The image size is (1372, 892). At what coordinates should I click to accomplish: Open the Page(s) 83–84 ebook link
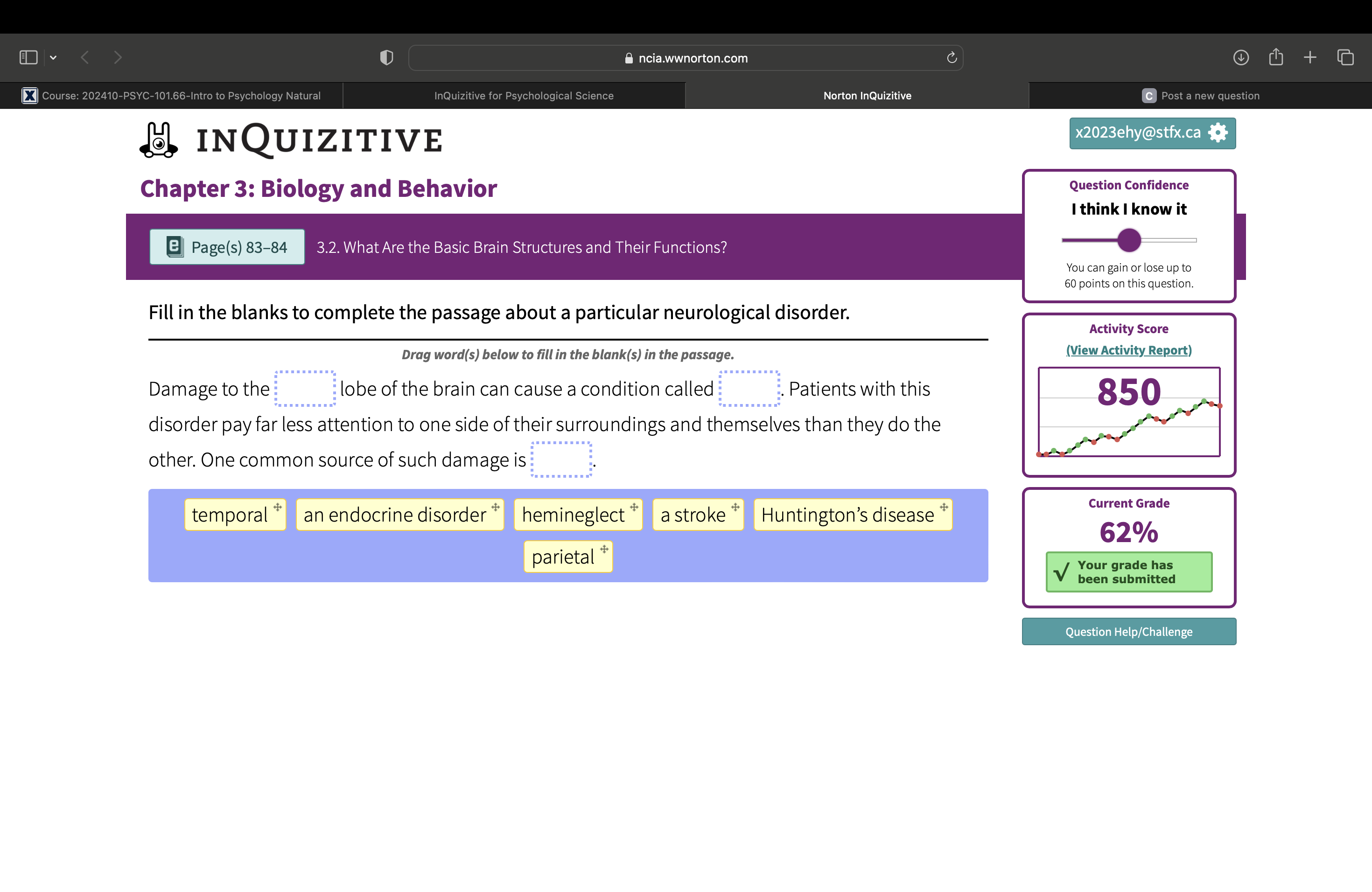(x=227, y=247)
